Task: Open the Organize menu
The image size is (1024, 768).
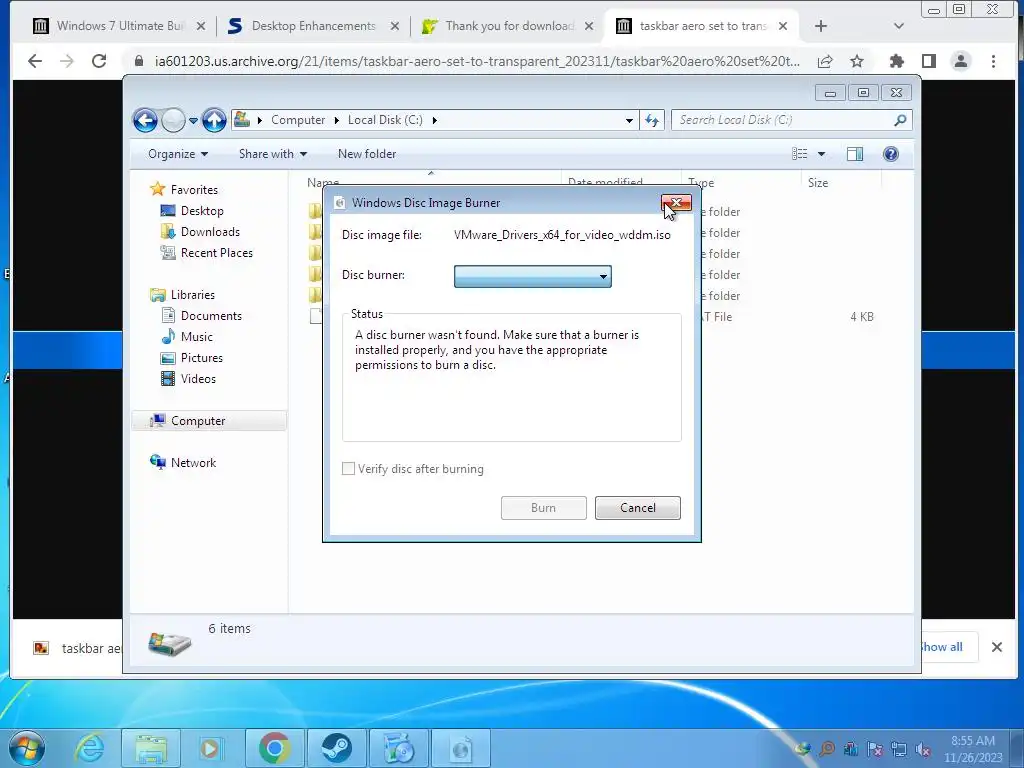Action: [x=178, y=154]
